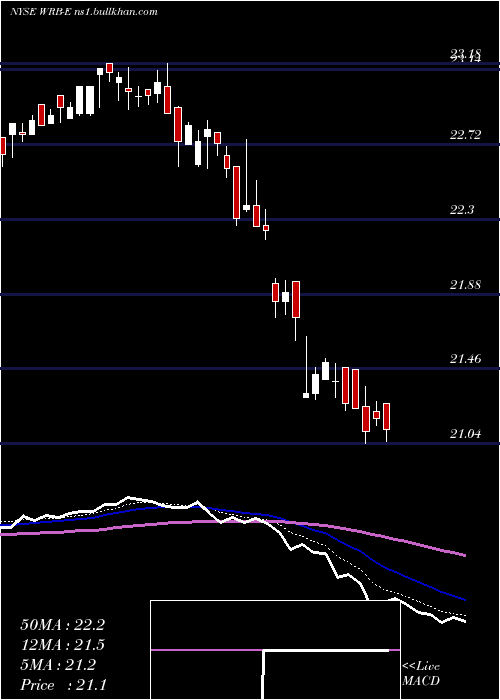Image resolution: width=500 pixels, height=700 pixels.
Task: Click the '5MA : 21.2' reading
Action: point(58,665)
